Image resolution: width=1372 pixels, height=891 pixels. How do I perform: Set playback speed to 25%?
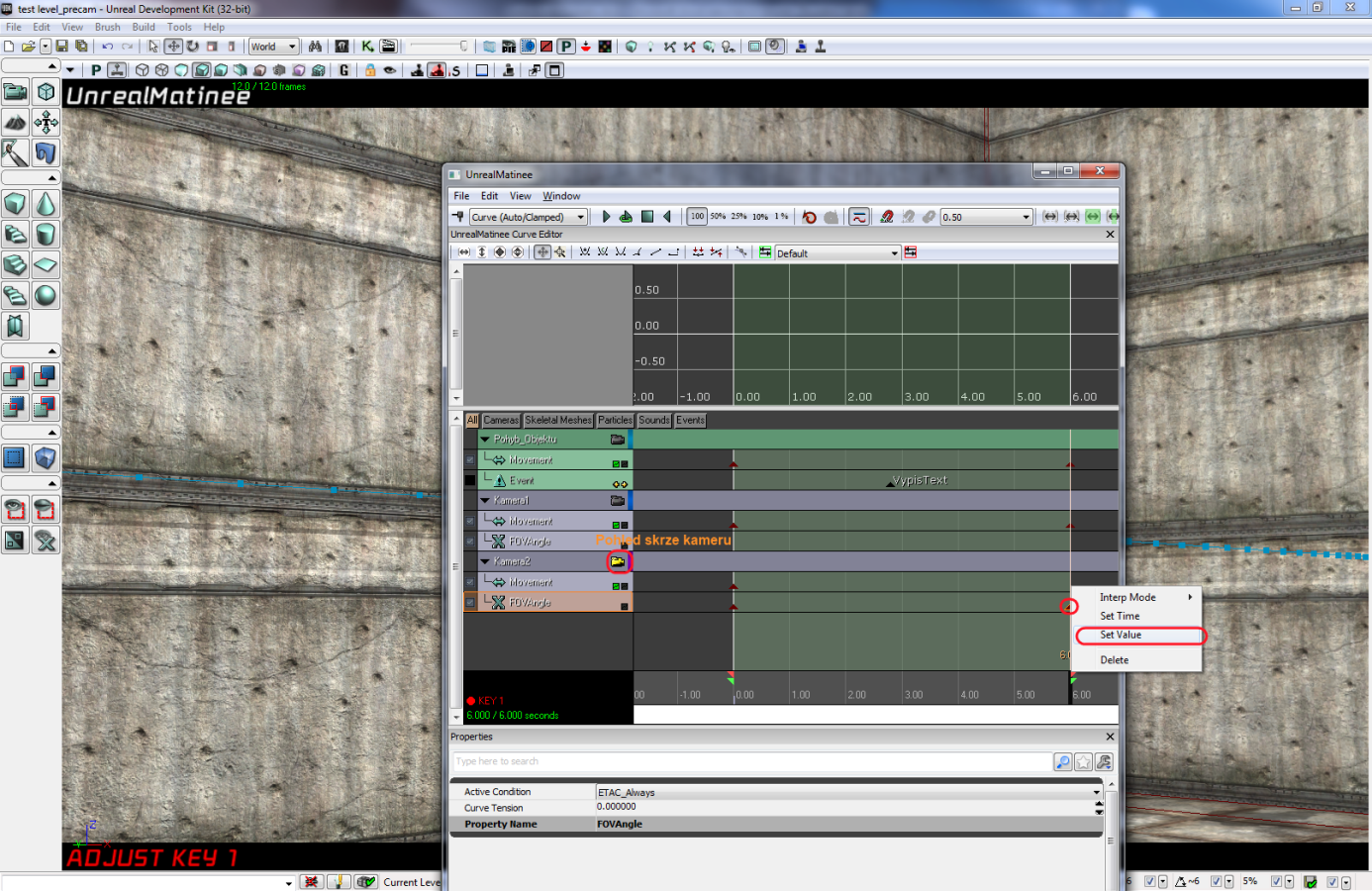click(x=738, y=217)
